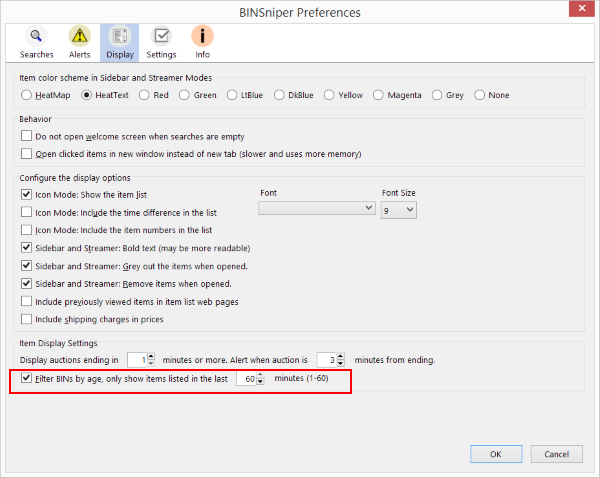Increase the BIN age filter minutes
The height and width of the screenshot is (478, 600).
[260, 375]
